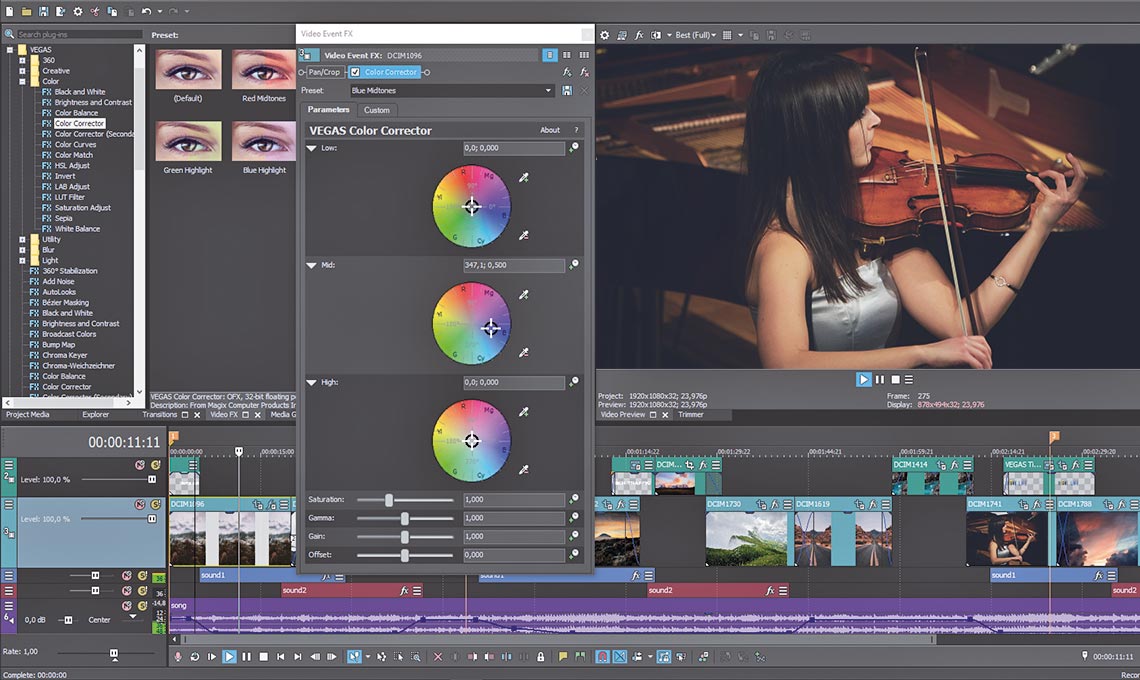Select the White Balance plug-in

click(x=77, y=229)
